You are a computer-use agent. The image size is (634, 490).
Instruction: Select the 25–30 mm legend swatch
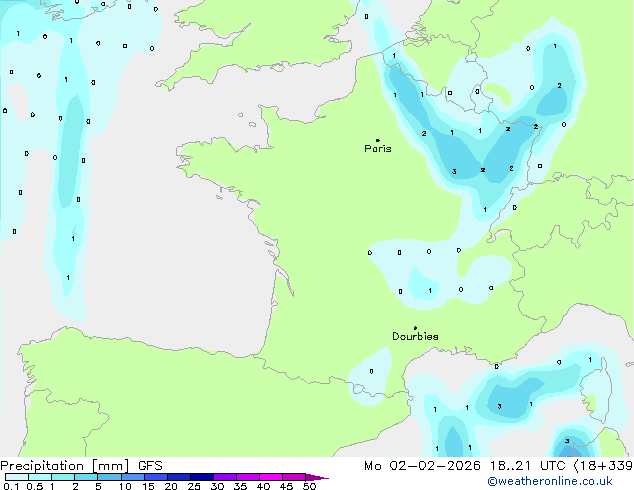coord(202,477)
